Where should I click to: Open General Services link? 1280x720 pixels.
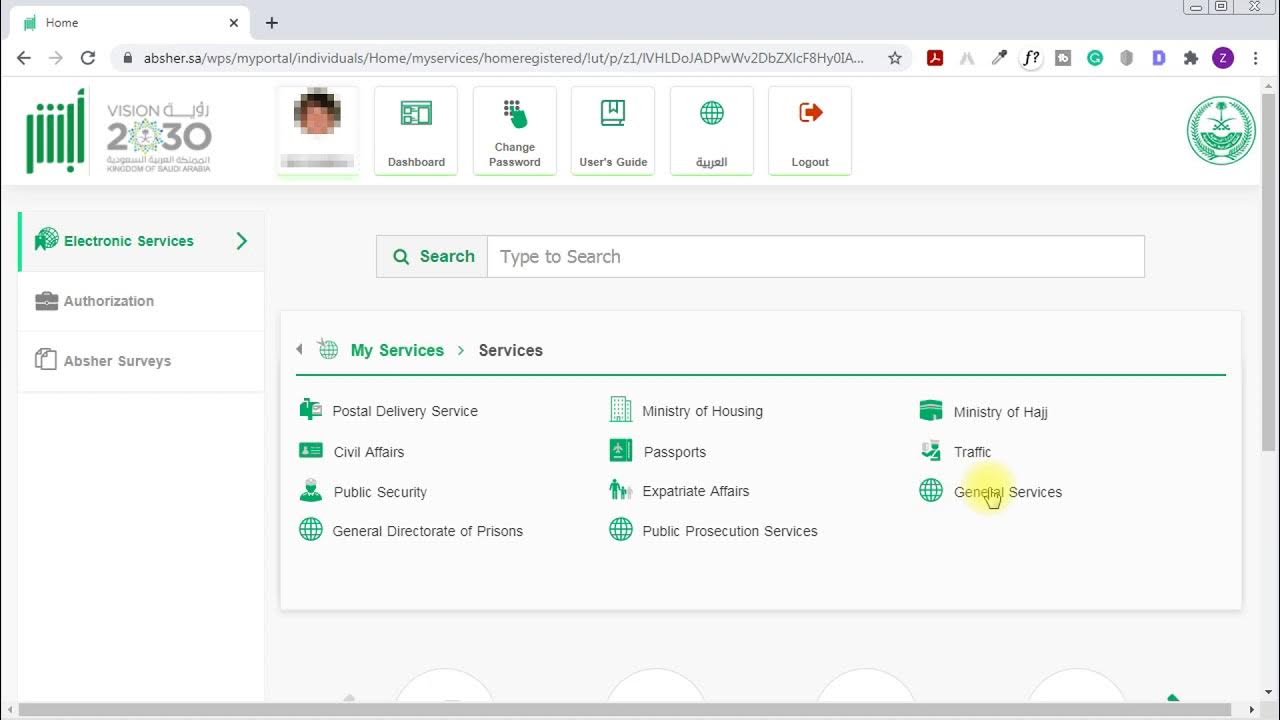tap(1008, 492)
